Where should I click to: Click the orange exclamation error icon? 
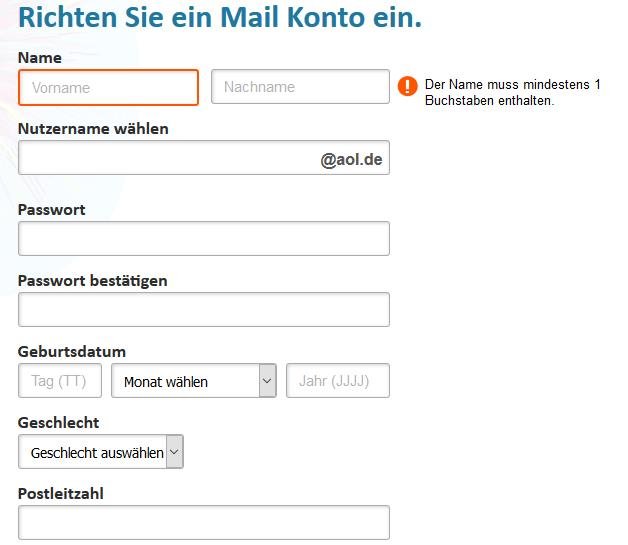(x=407, y=86)
